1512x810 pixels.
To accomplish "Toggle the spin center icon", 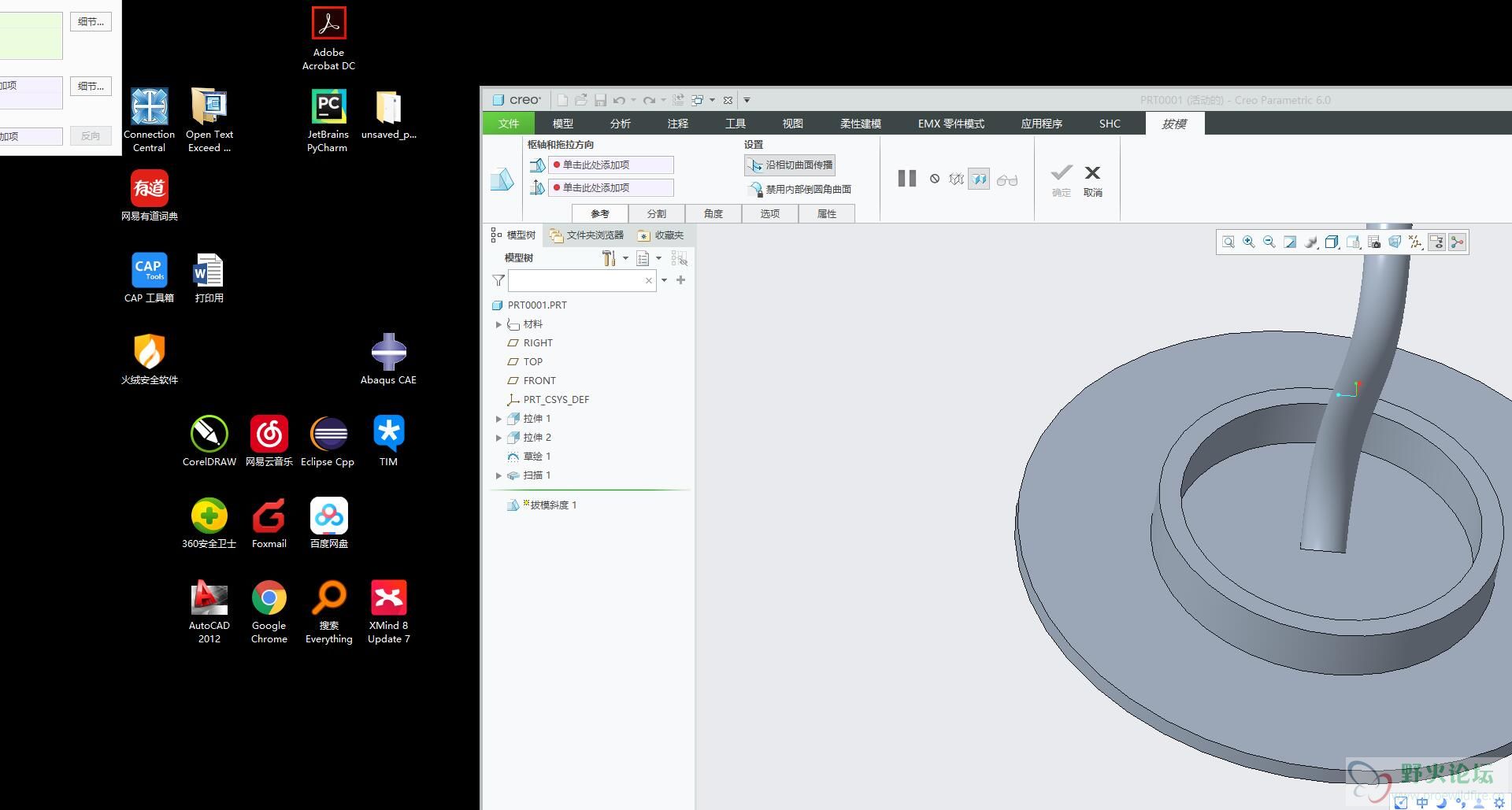I will tap(1458, 242).
